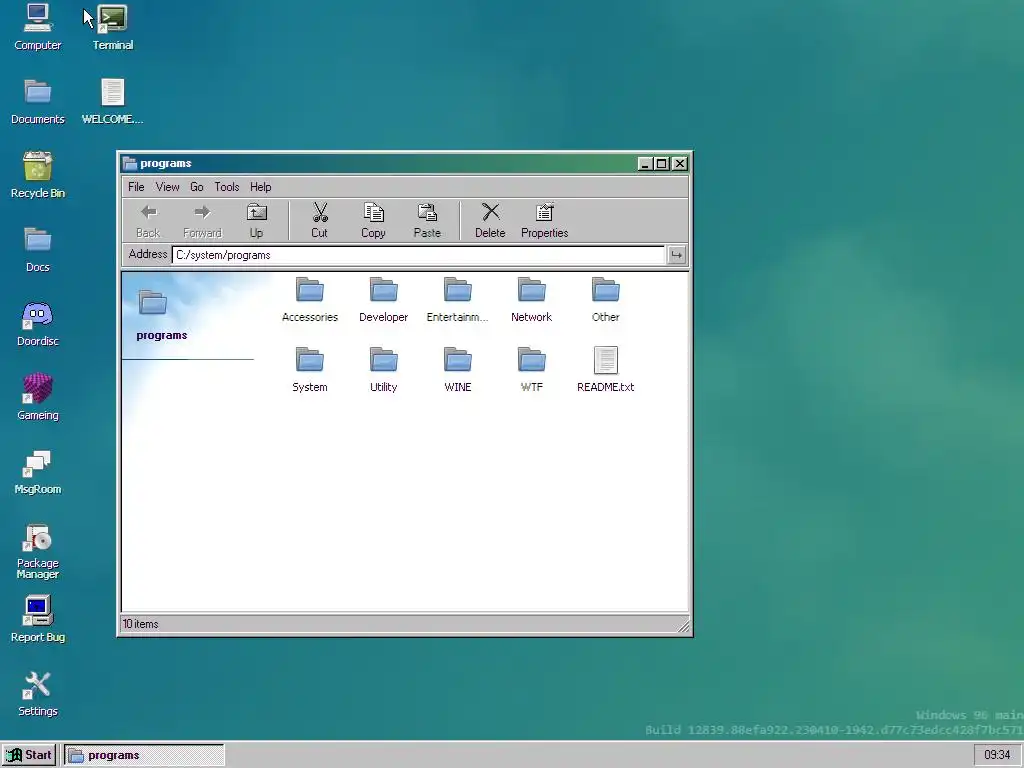
Task: Click the address bar path field
Action: [418, 255]
